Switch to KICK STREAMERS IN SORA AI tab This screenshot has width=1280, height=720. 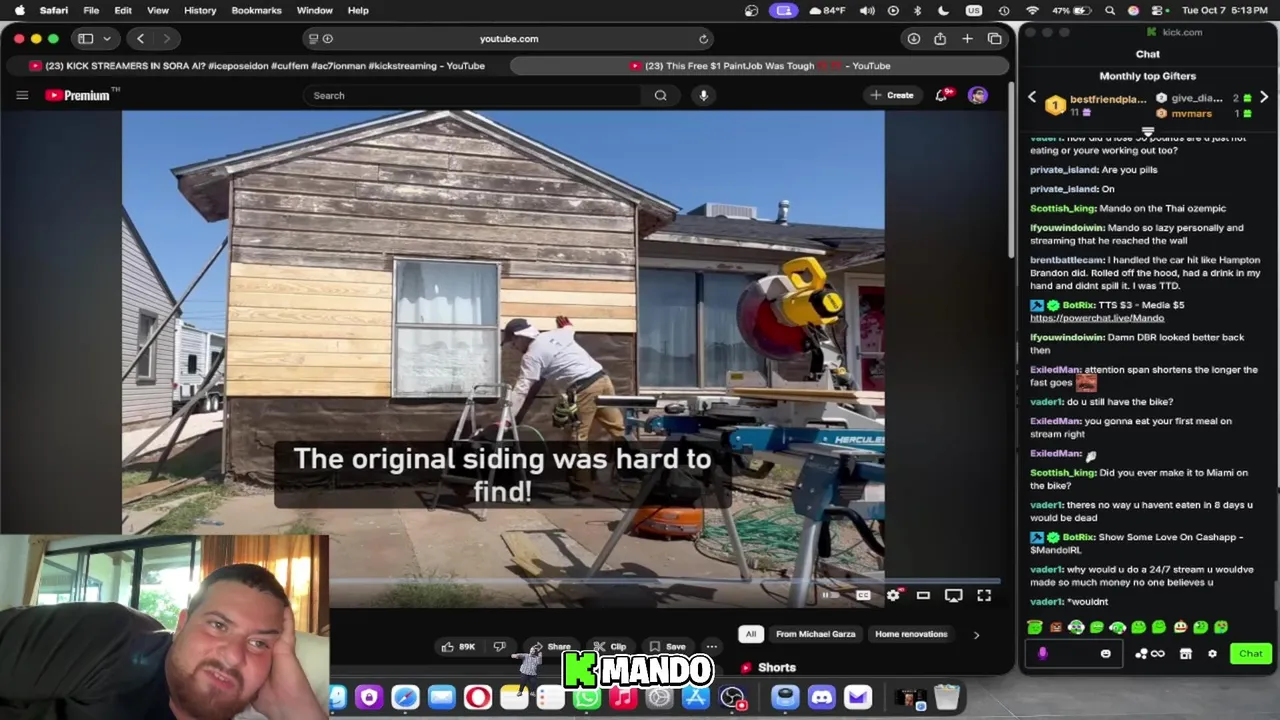pyautogui.click(x=257, y=66)
